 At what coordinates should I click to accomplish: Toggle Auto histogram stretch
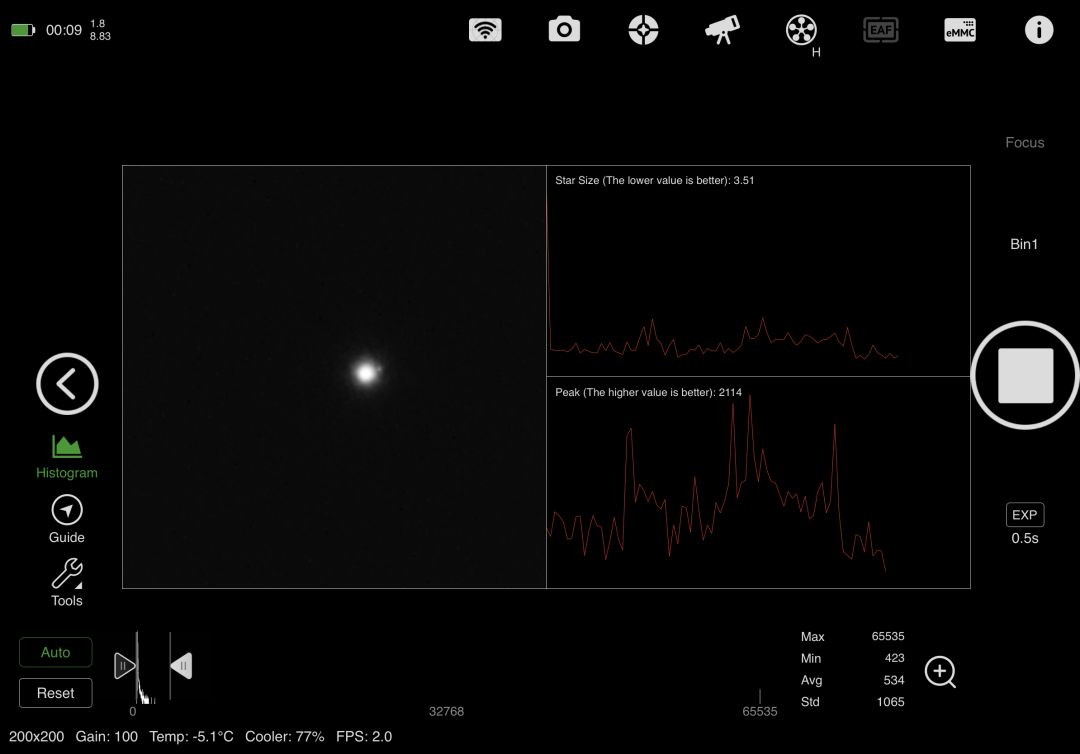[x=56, y=652]
